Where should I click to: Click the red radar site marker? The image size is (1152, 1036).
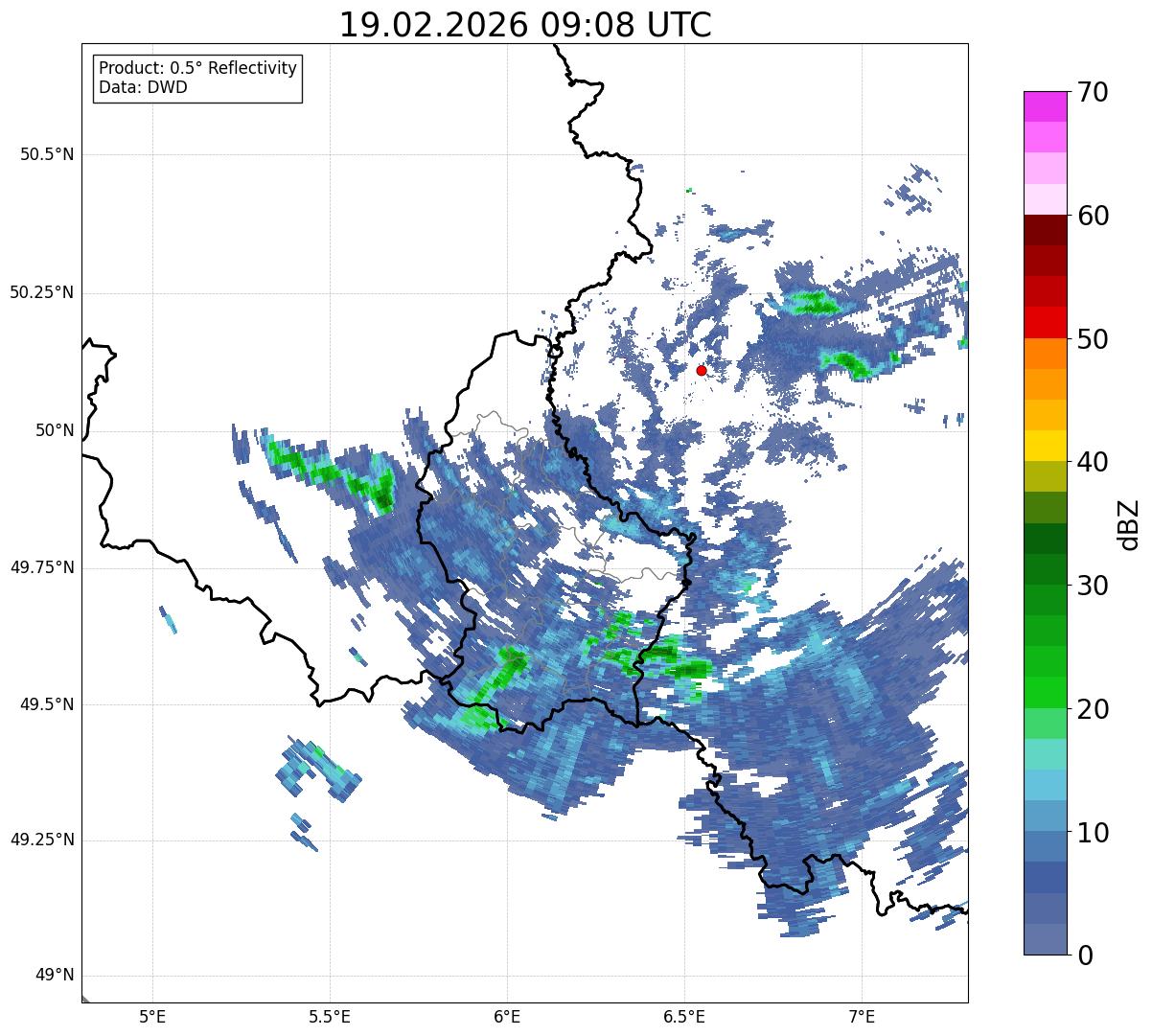point(702,370)
